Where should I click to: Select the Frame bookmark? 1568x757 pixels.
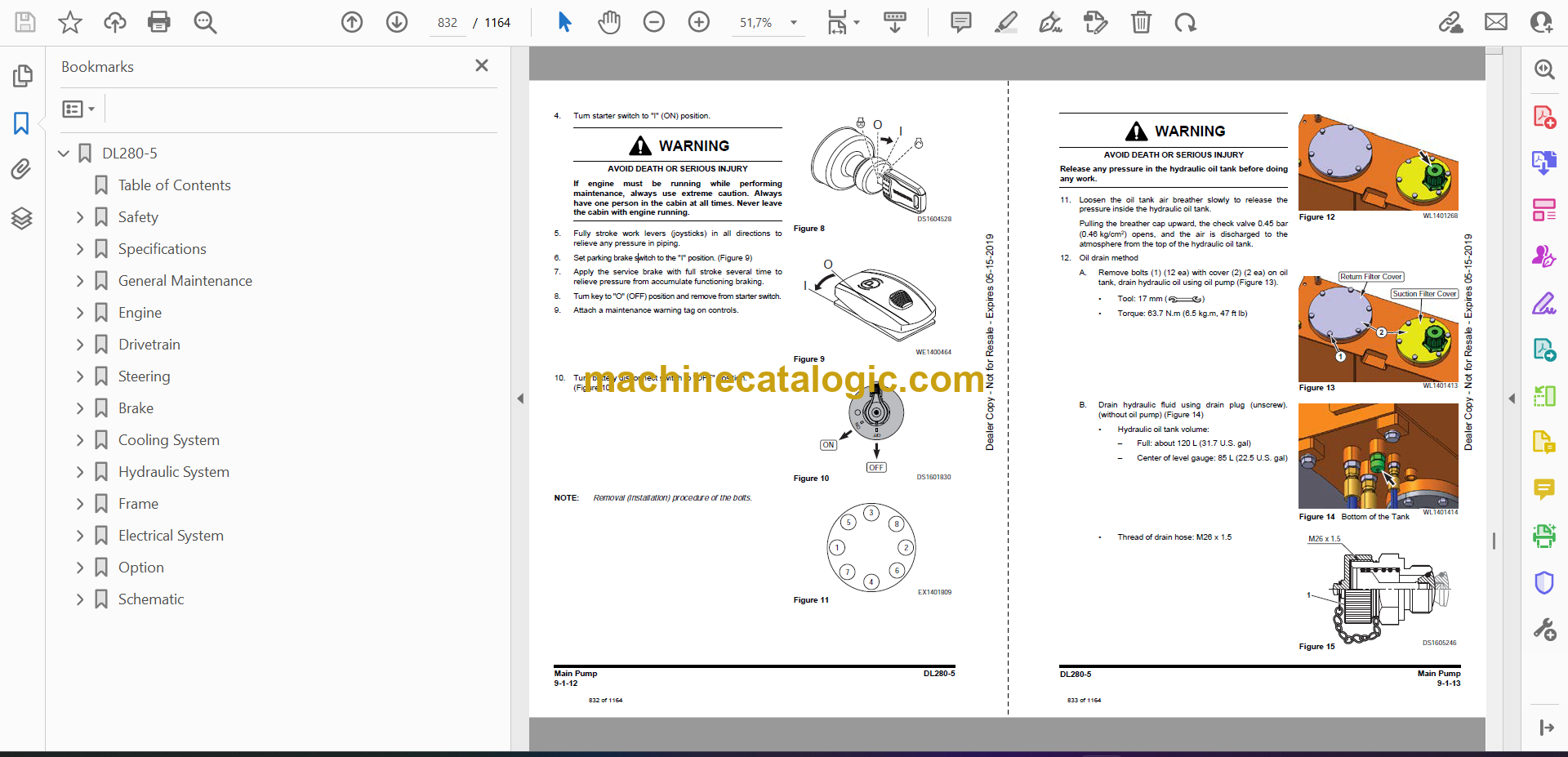tap(138, 504)
